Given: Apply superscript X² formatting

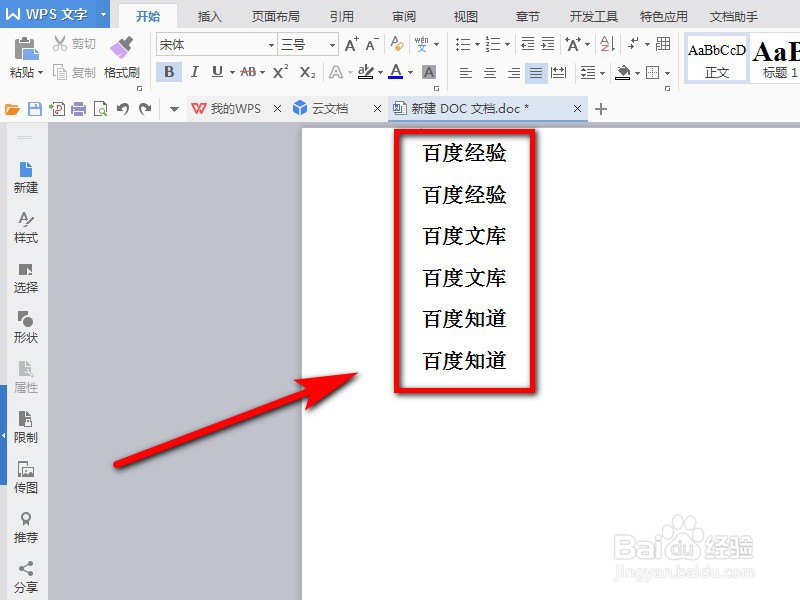Looking at the screenshot, I should pos(280,72).
